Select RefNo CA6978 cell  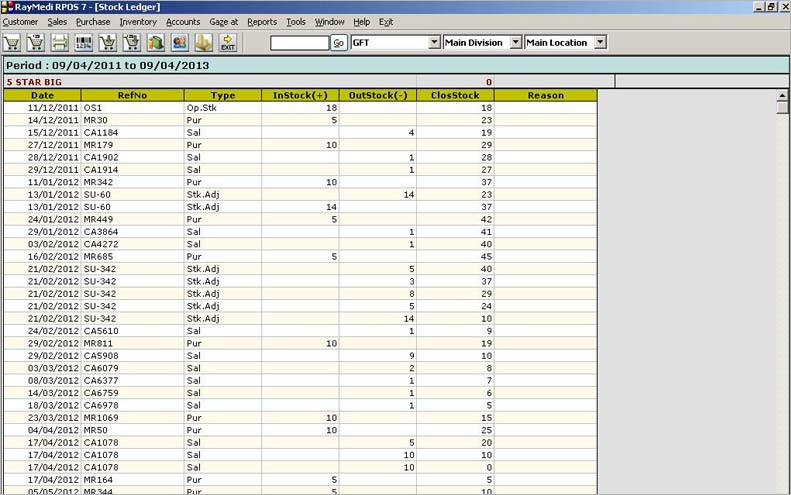133,405
